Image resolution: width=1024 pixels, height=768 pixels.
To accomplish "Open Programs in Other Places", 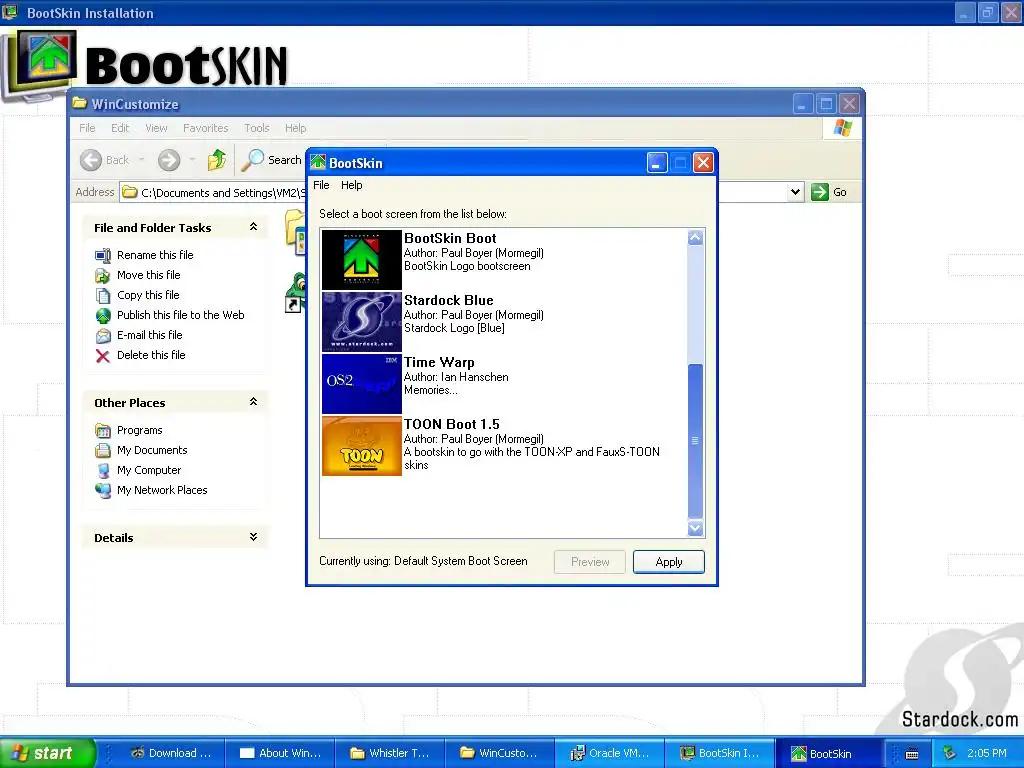I will 139,430.
